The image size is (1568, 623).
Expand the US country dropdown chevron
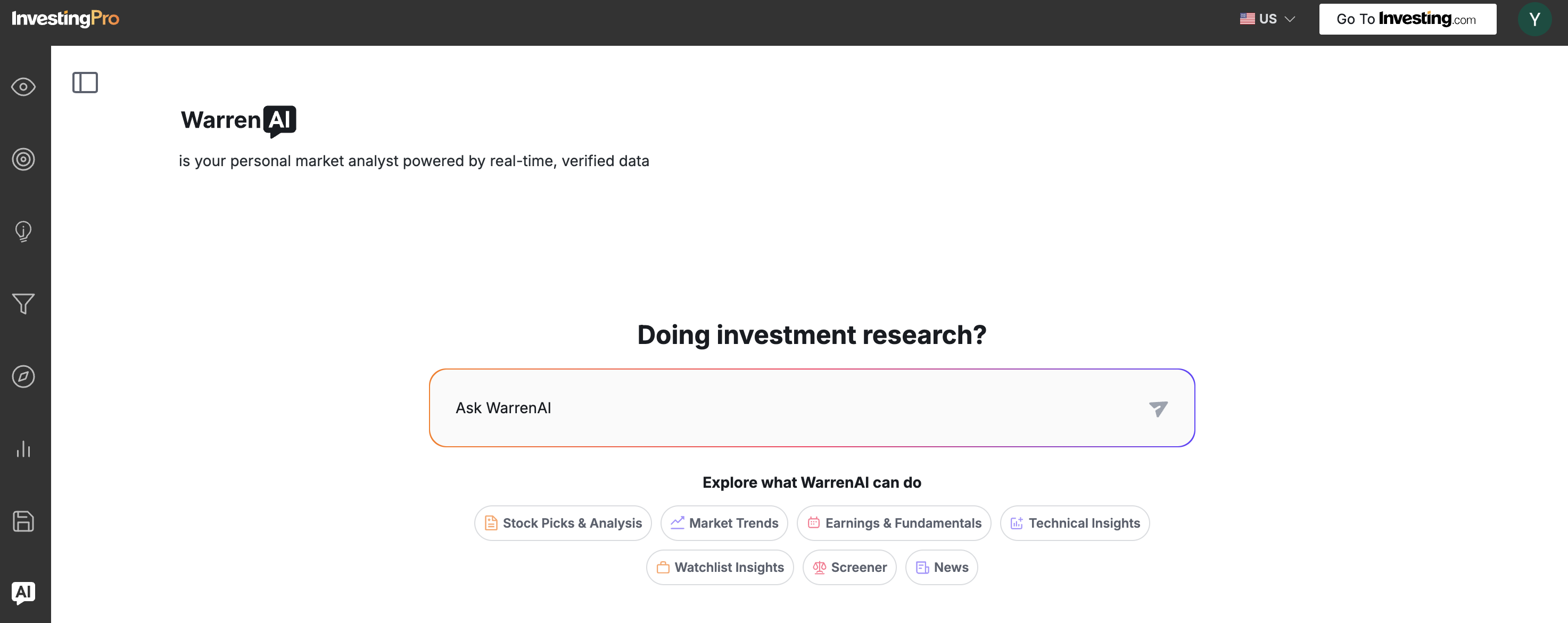[1290, 19]
